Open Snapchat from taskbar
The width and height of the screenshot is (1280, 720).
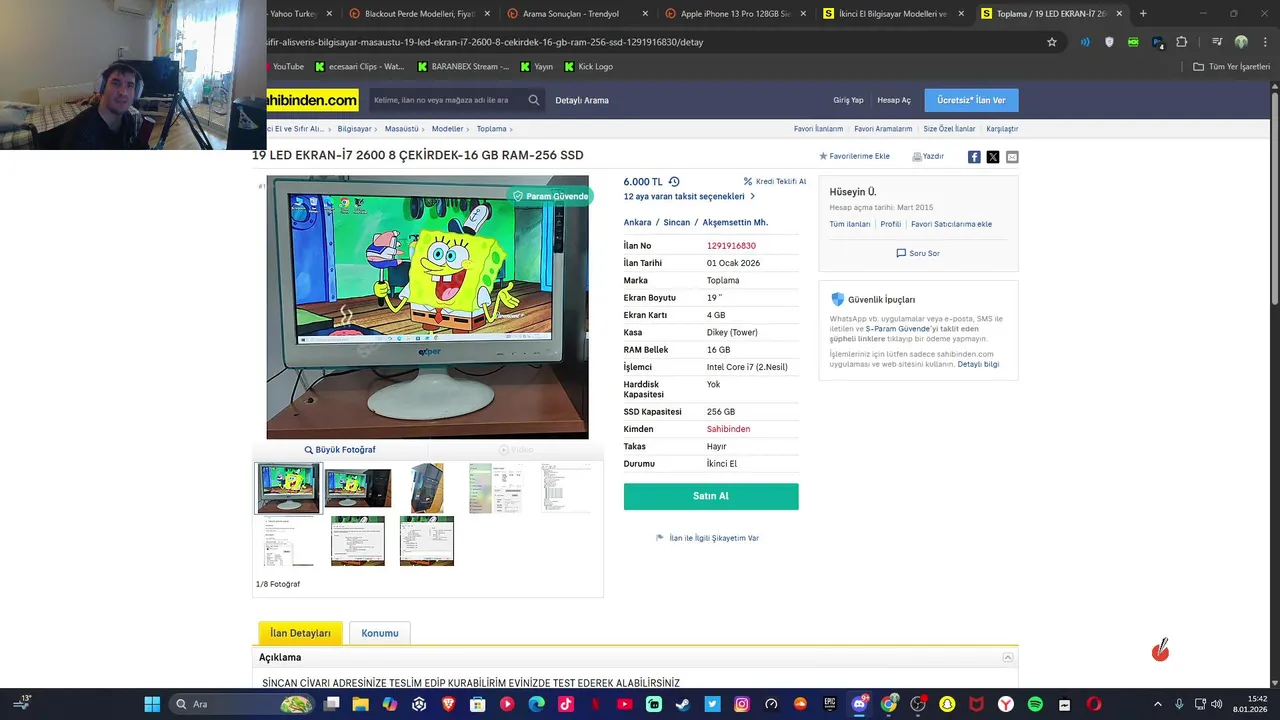click(x=947, y=704)
